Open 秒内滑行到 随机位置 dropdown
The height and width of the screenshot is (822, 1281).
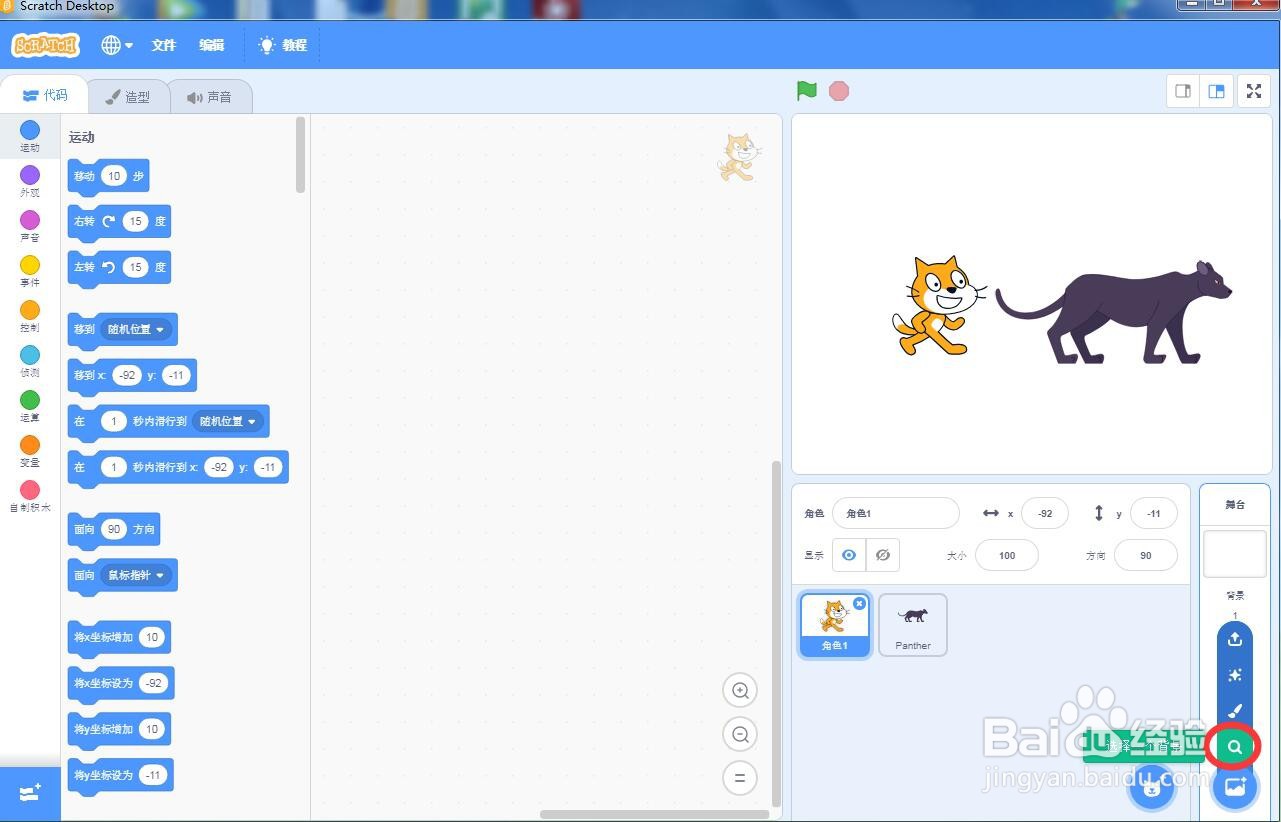229,421
